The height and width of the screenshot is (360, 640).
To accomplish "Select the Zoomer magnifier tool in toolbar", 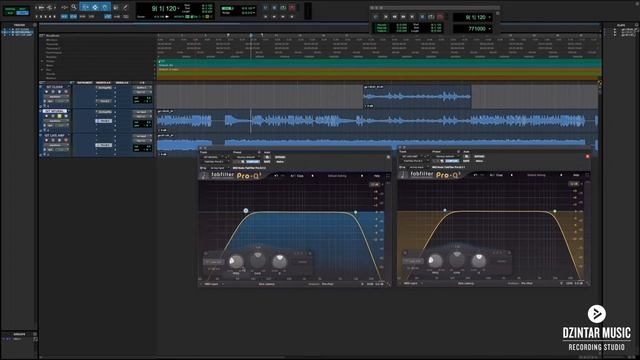I will (x=74, y=7).
